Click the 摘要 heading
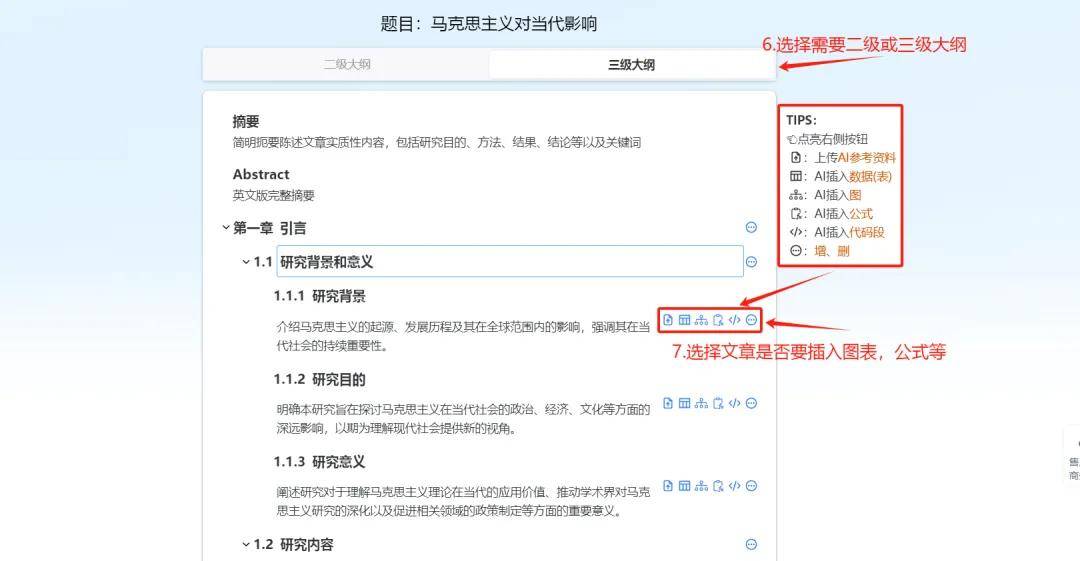The image size is (1080, 561). 246,122
